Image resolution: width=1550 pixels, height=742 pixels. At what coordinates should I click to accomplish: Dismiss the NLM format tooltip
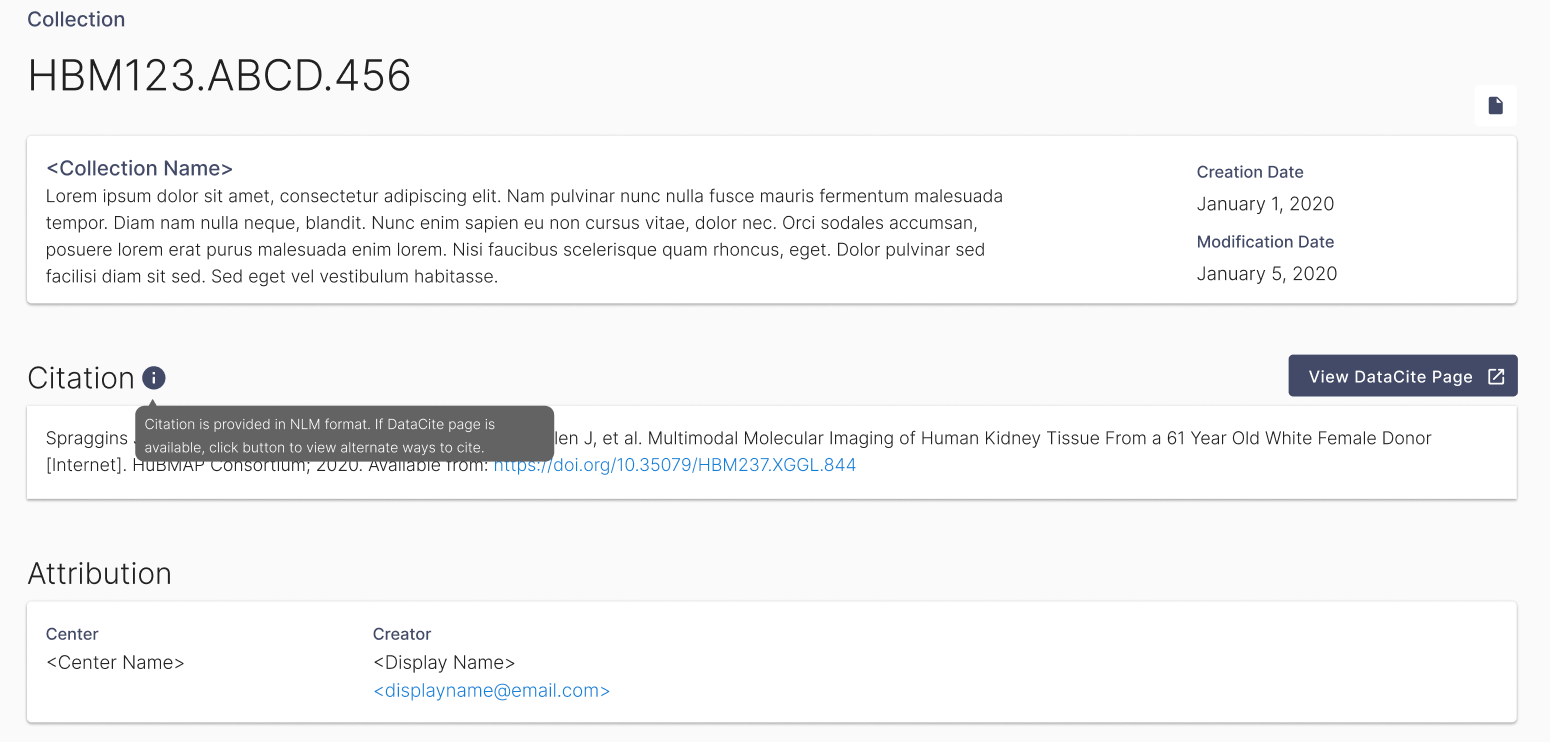tap(347, 434)
